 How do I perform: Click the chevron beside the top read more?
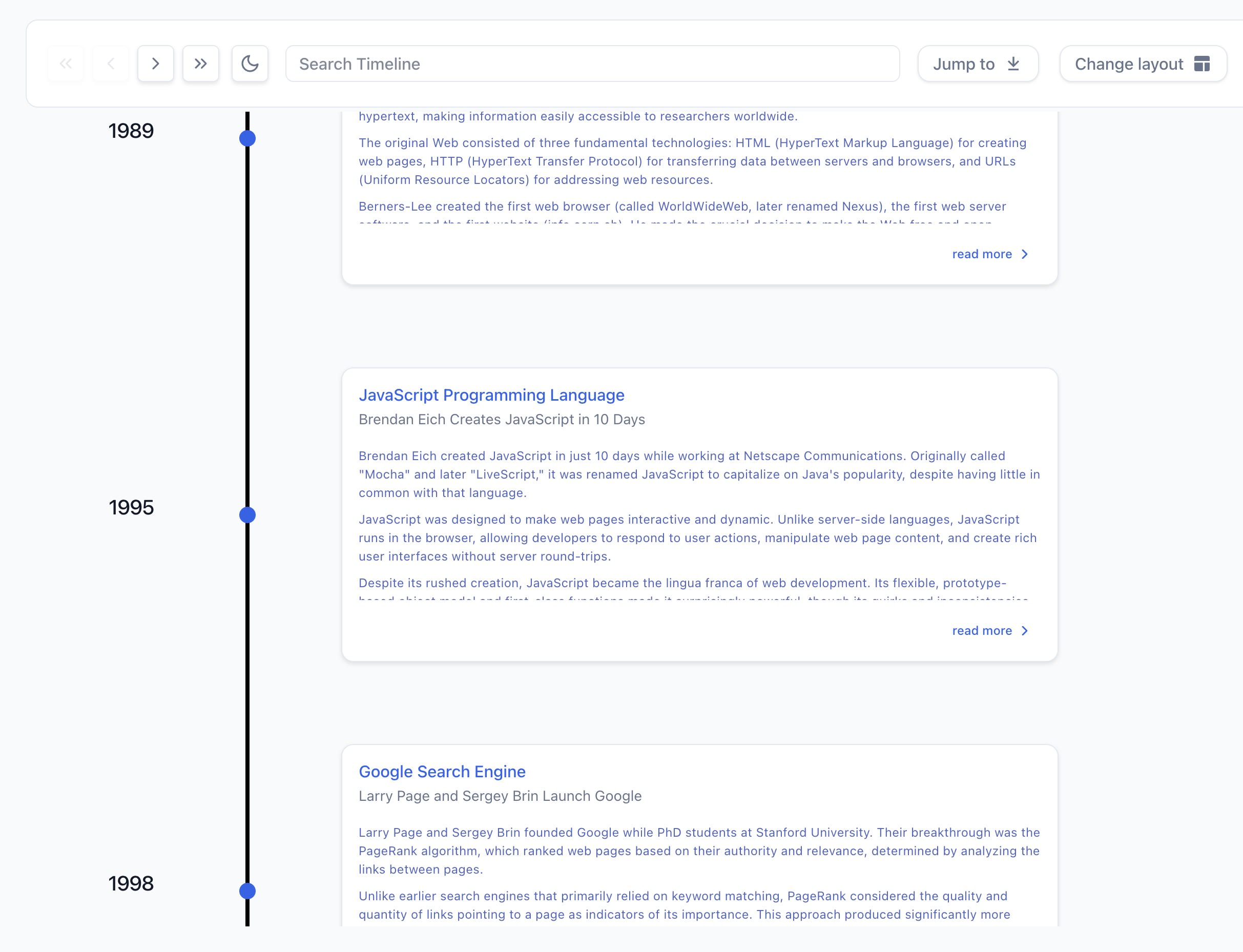click(x=1024, y=254)
